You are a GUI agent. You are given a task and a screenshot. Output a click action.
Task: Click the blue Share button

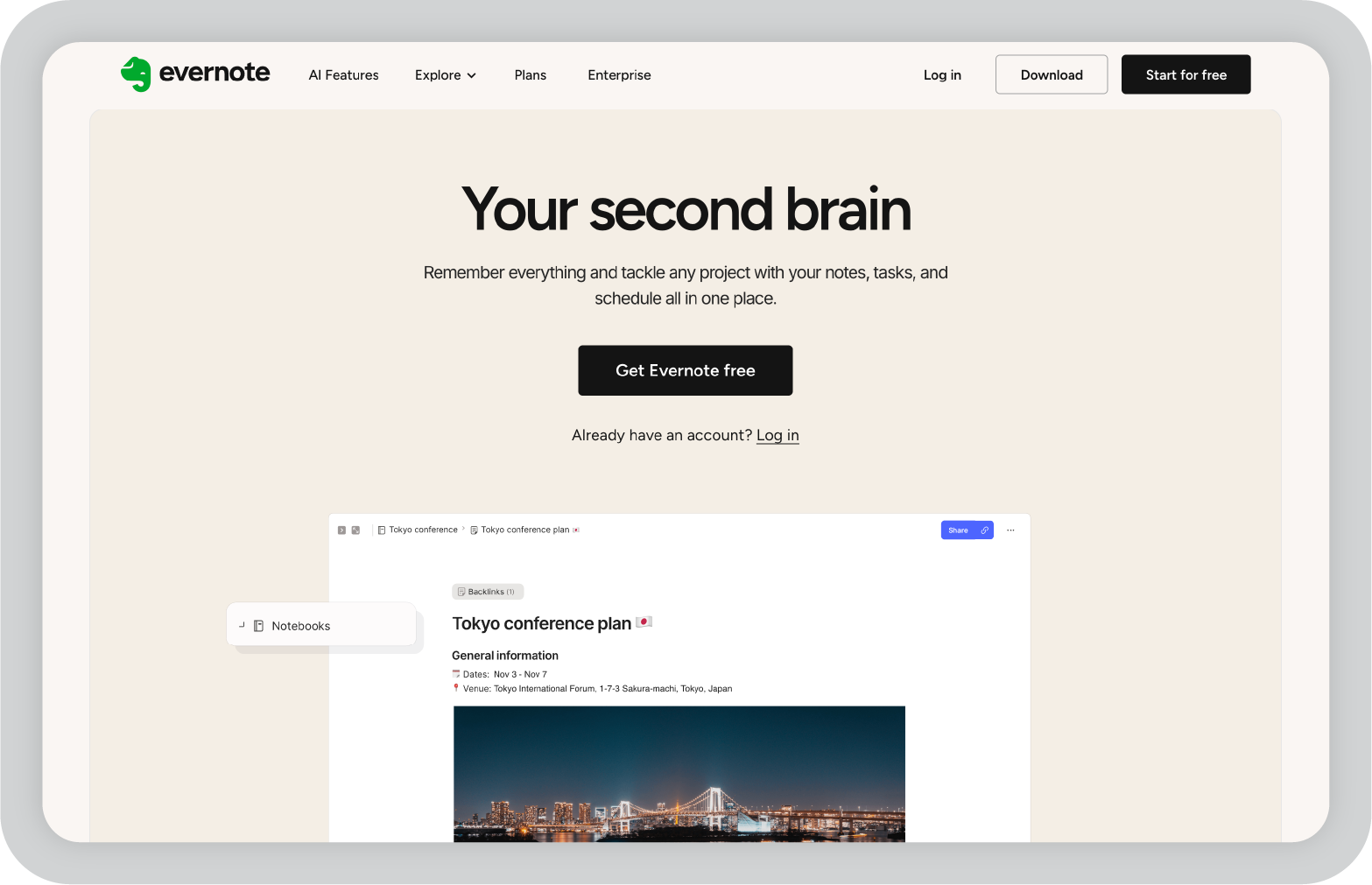pyautogui.click(x=958, y=530)
